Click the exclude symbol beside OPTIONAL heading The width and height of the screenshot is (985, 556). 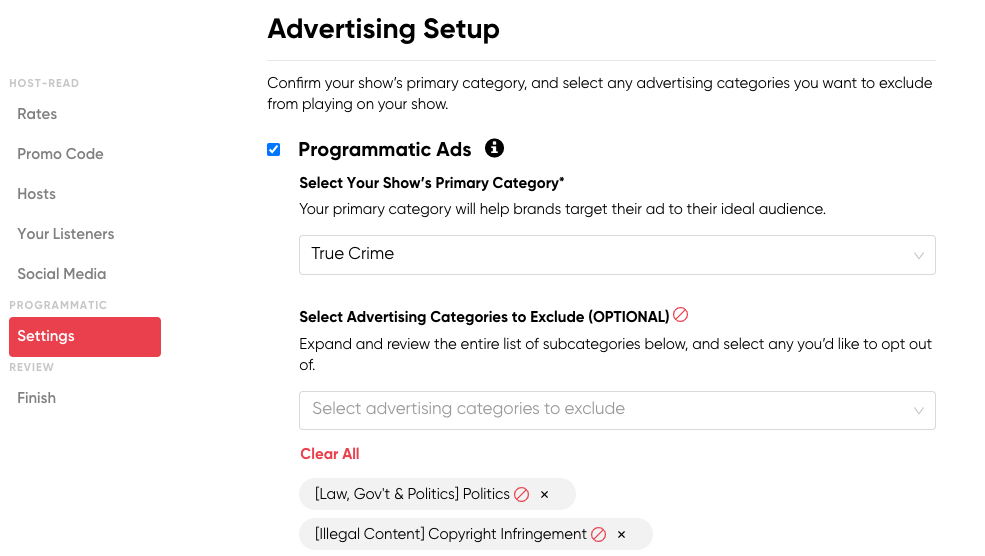click(x=680, y=315)
